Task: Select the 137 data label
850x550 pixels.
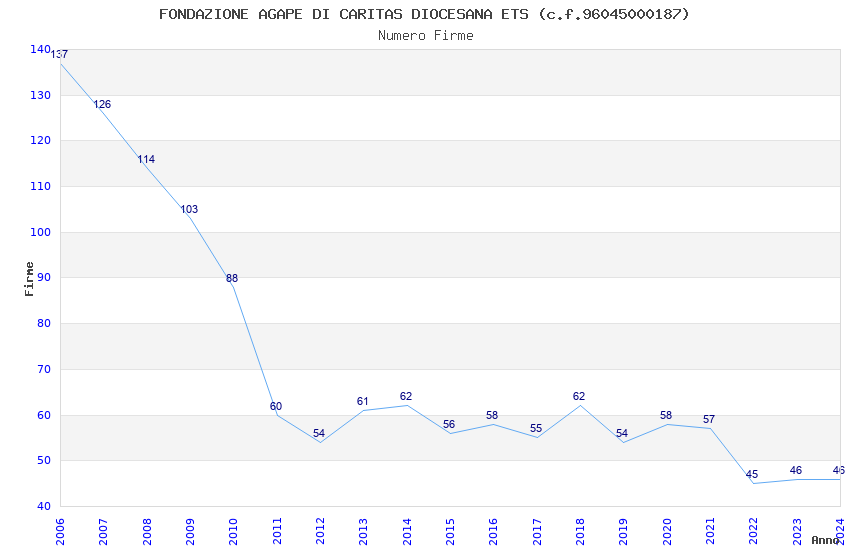Action: 59,54
